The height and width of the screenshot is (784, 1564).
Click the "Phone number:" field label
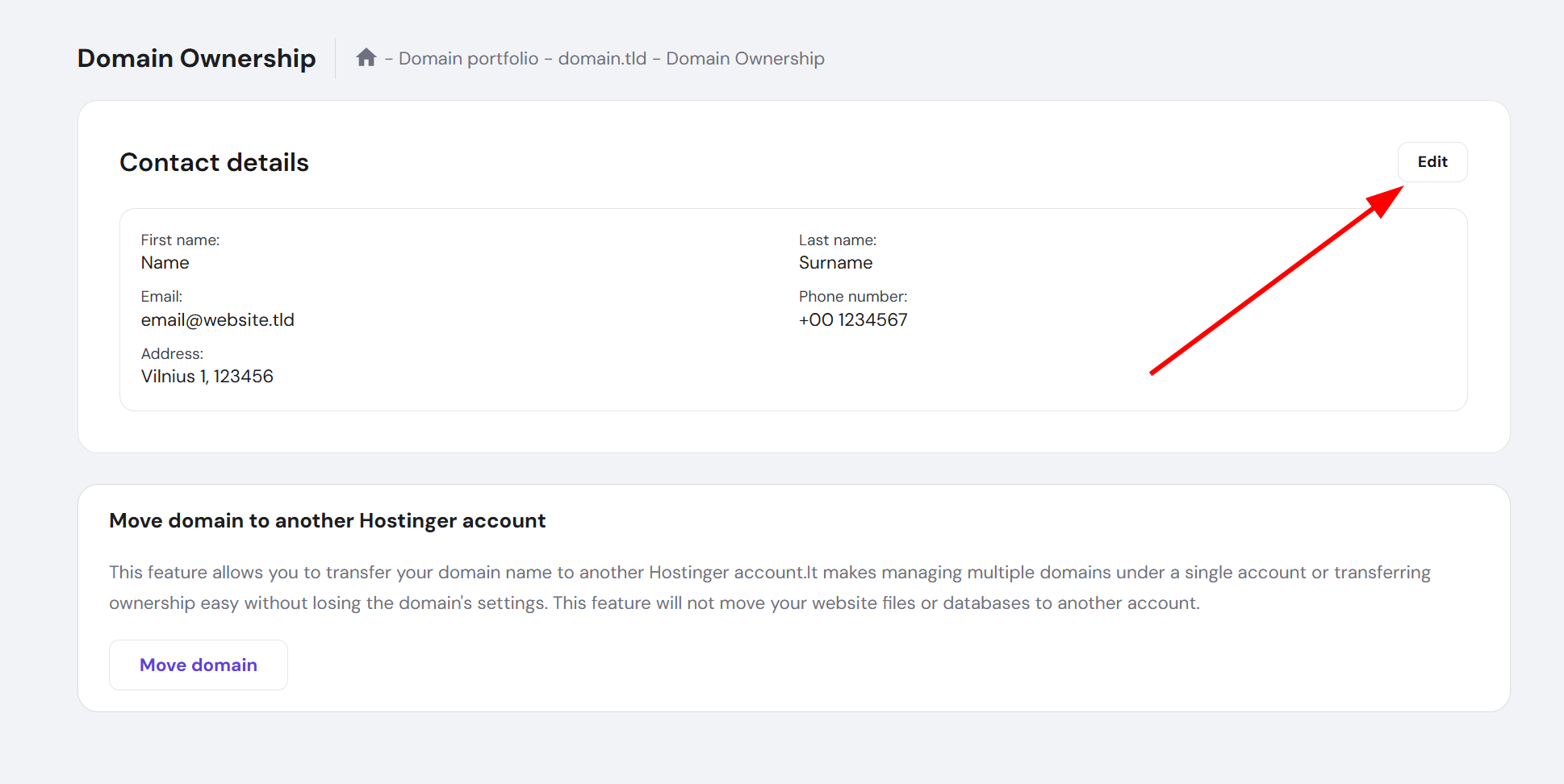[x=853, y=297]
